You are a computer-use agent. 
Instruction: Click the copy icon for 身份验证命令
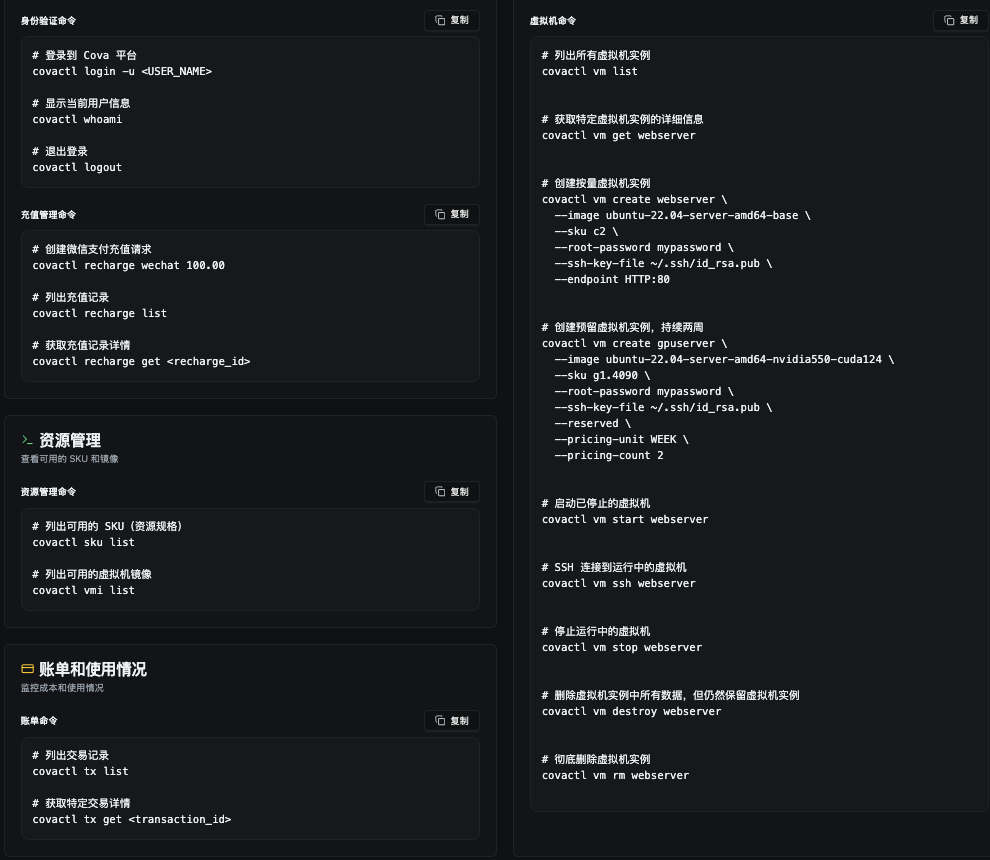[441, 20]
